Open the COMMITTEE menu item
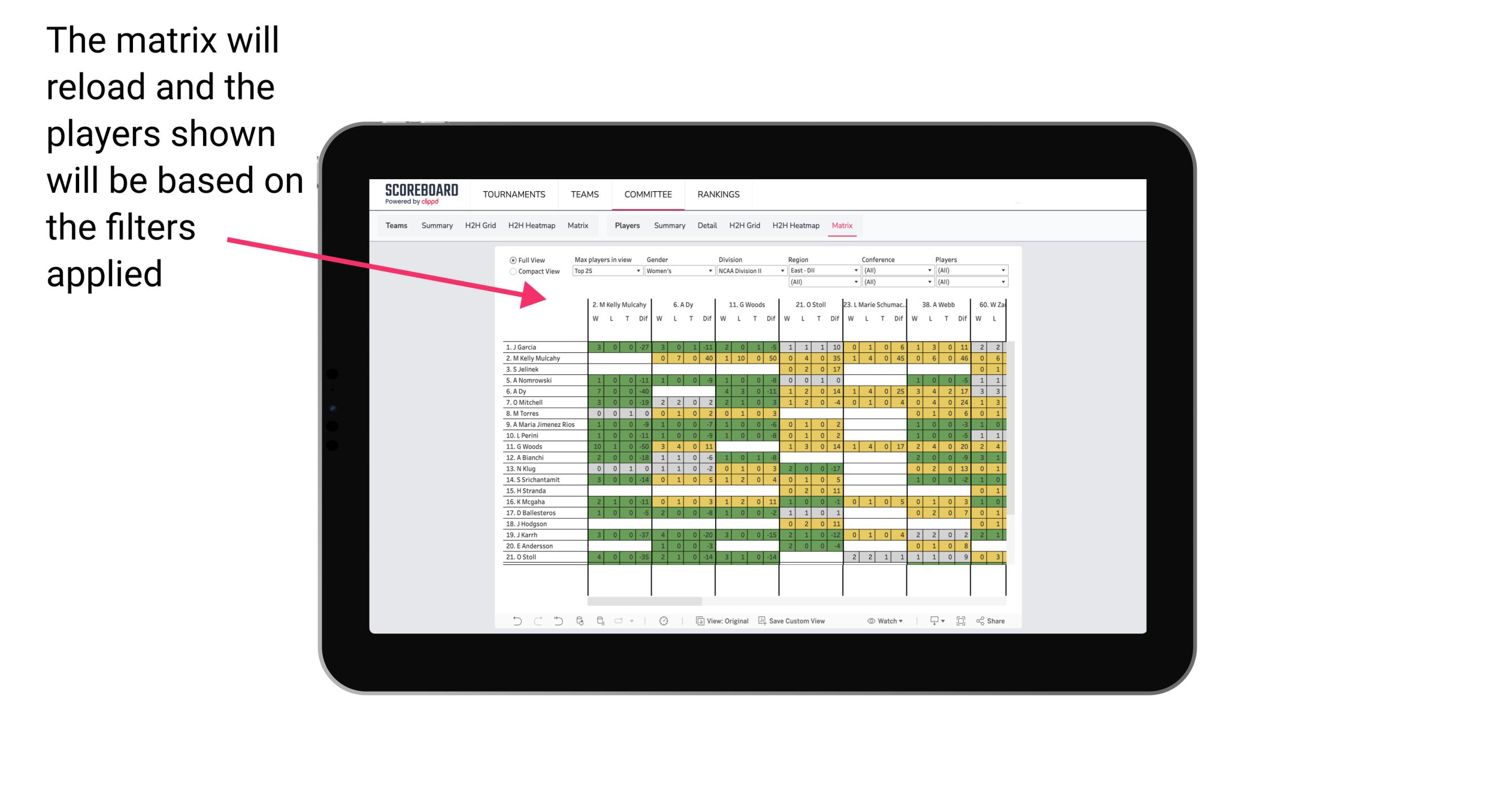 click(649, 194)
